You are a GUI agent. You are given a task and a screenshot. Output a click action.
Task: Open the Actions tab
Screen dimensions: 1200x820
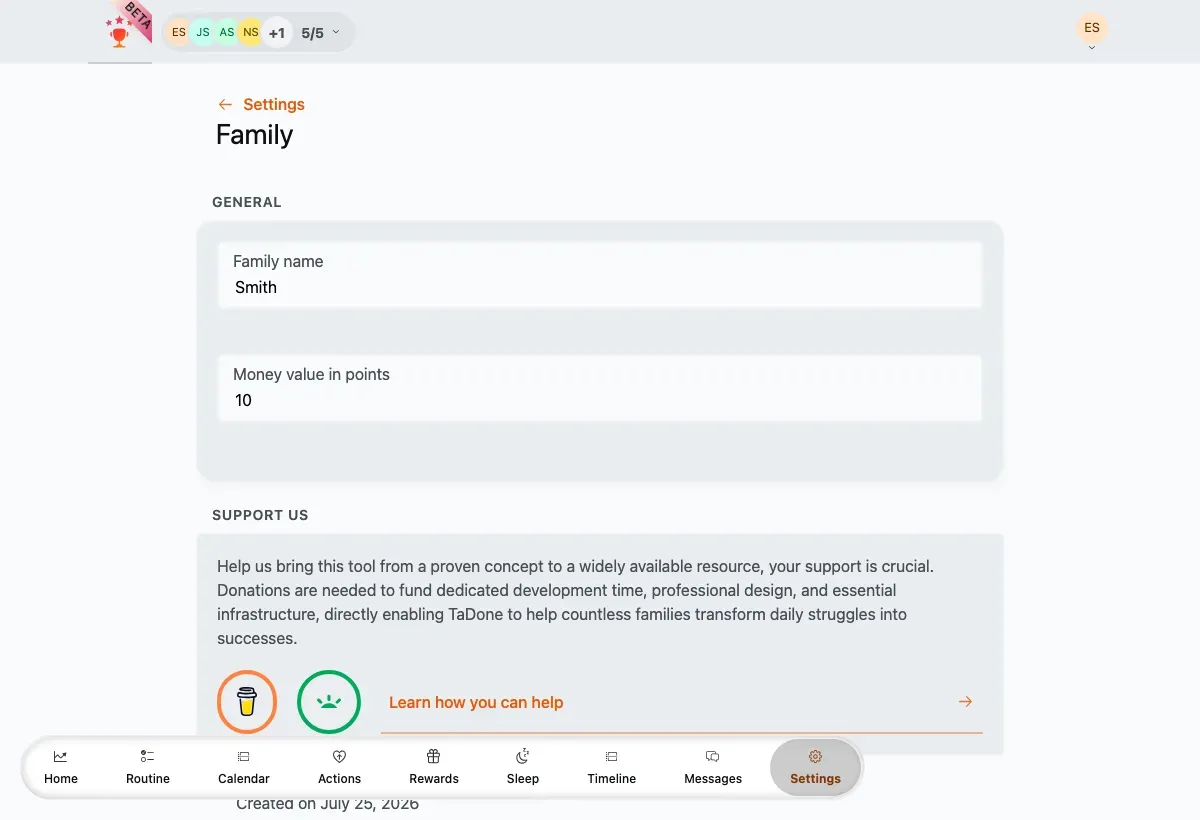340,767
